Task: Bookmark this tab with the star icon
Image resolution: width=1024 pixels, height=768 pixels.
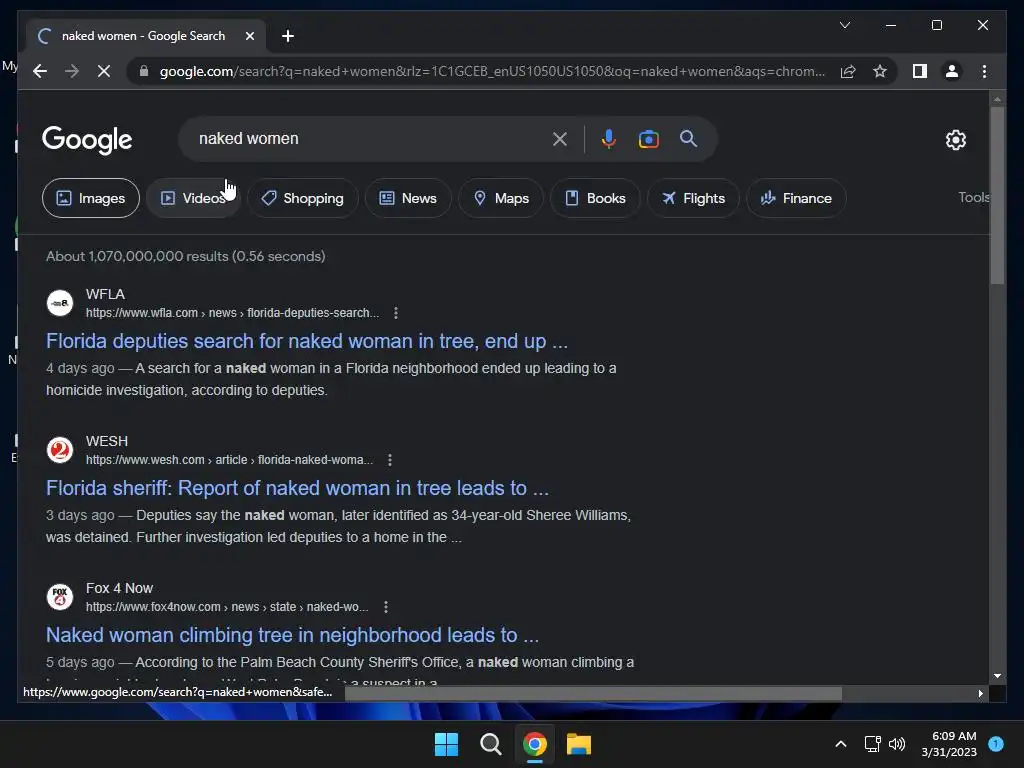Action: 880,71
